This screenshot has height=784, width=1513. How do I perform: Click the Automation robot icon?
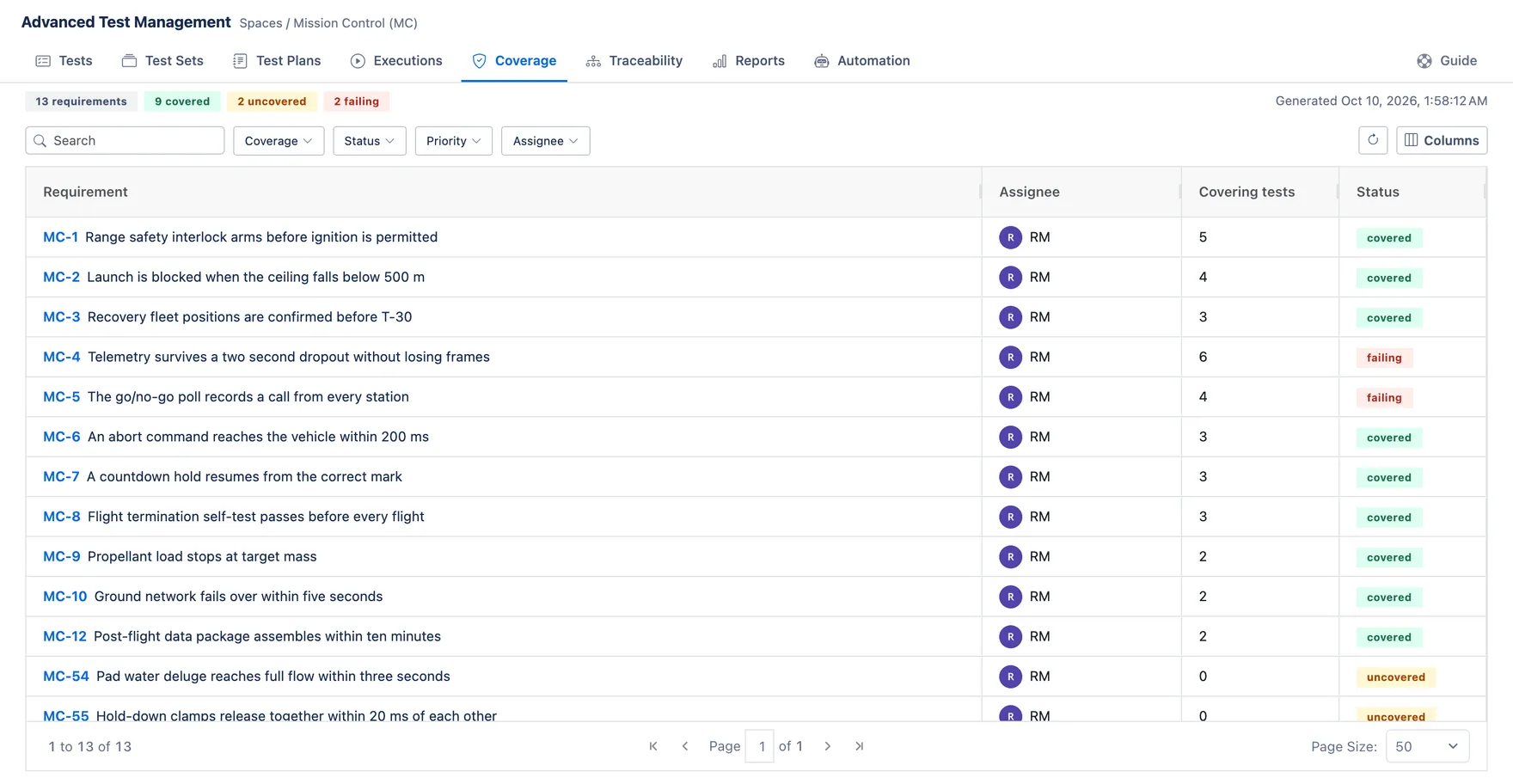(x=822, y=61)
